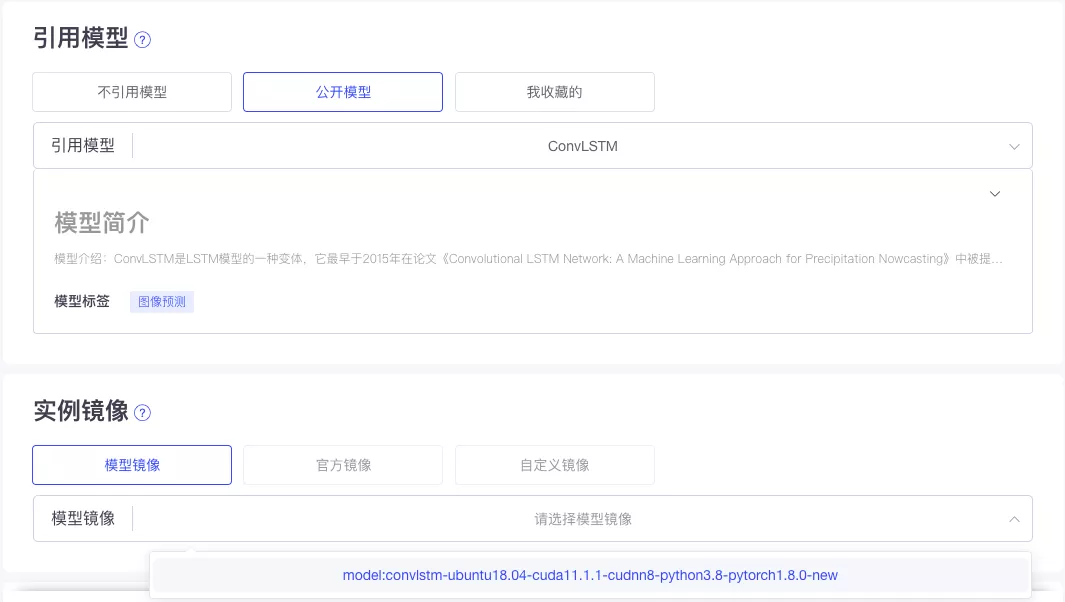The height and width of the screenshot is (602, 1065).
Task: Click the 引用模型 label in the selector row
Action: click(x=84, y=146)
